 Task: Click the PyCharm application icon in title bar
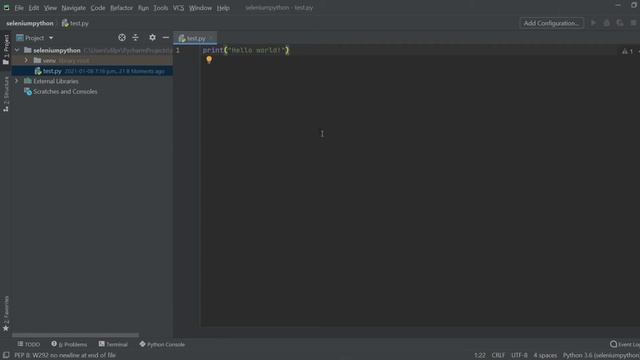tap(6, 7)
